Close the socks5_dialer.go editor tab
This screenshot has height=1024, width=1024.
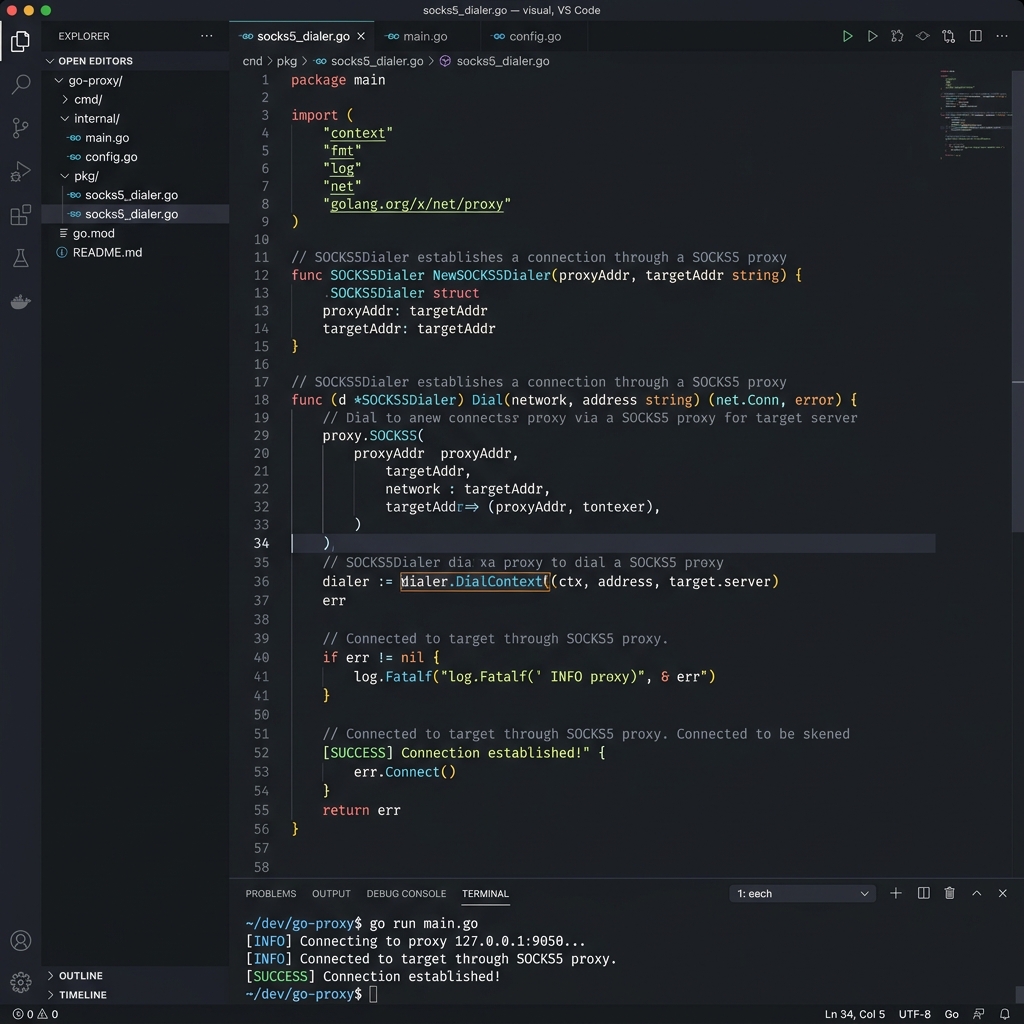coord(360,36)
